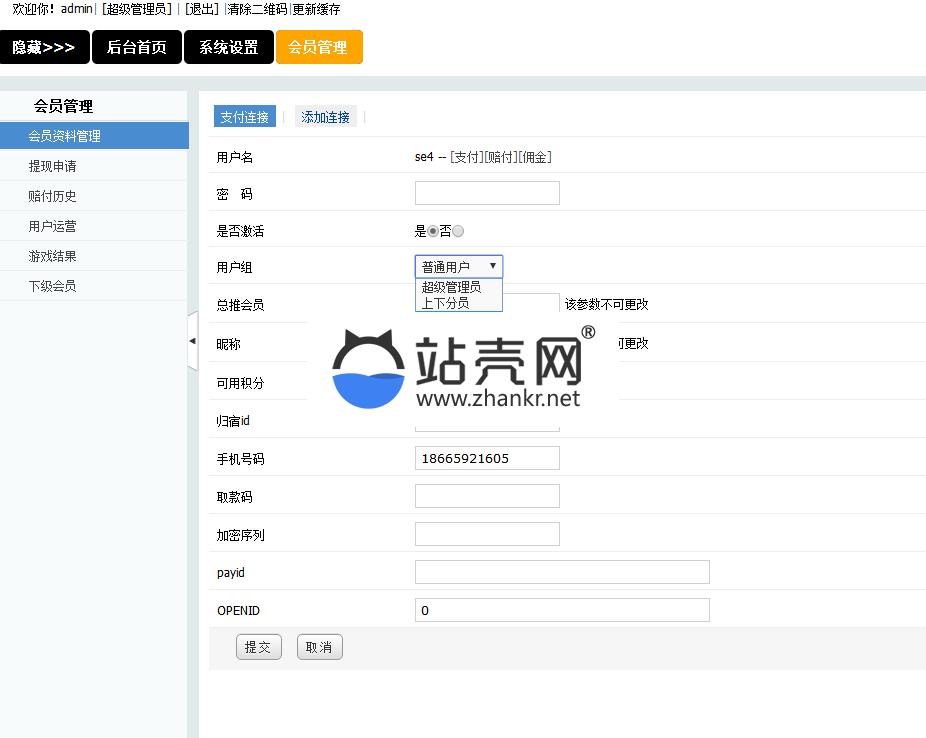Open the 系统设置 top menu tab
926x738 pixels.
click(x=228, y=47)
